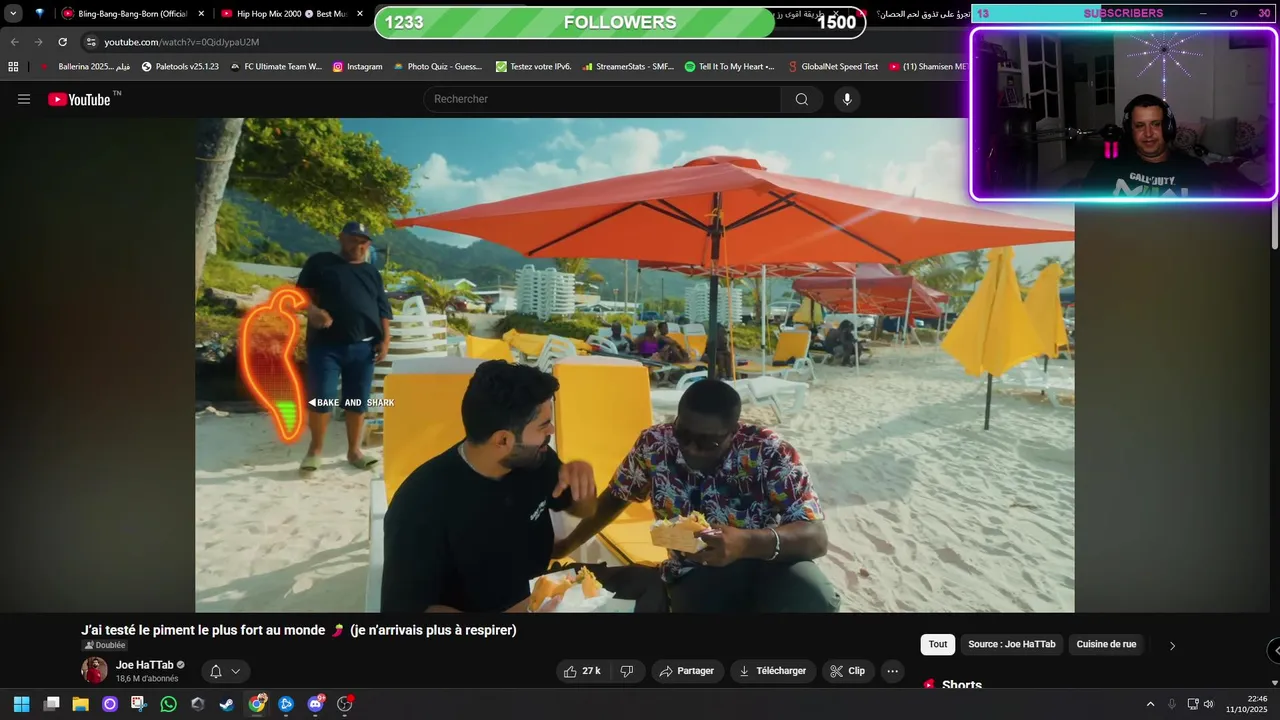
Task: Close the Bling-Bang-Bang-Born tab
Action: [x=201, y=14]
